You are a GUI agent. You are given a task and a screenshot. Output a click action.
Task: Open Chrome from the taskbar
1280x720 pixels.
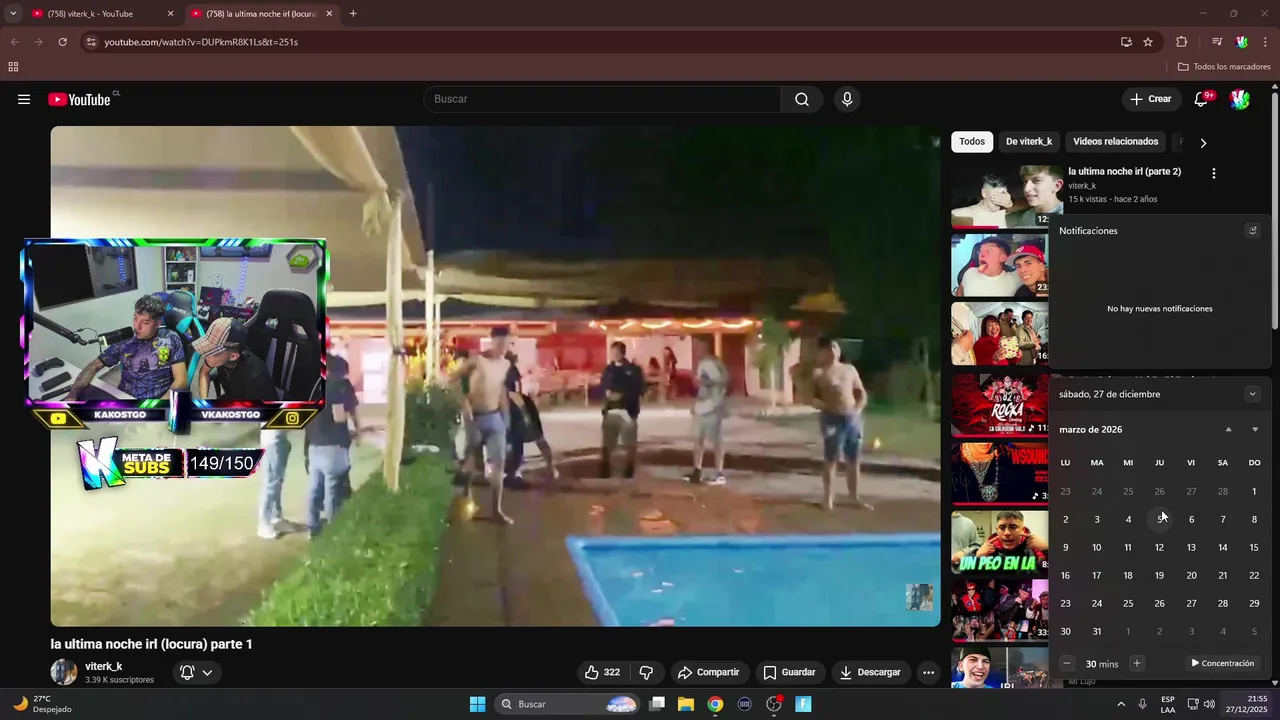715,704
